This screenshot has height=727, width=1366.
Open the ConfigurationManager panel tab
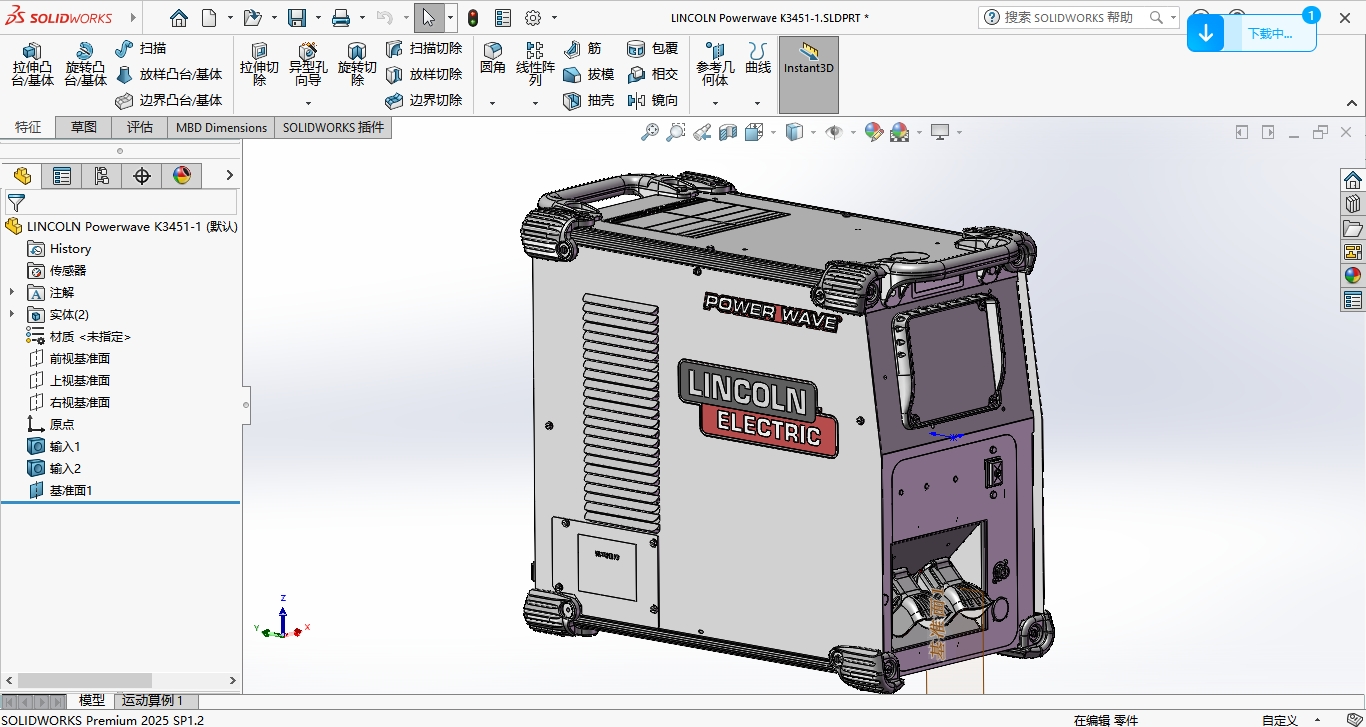tap(102, 176)
